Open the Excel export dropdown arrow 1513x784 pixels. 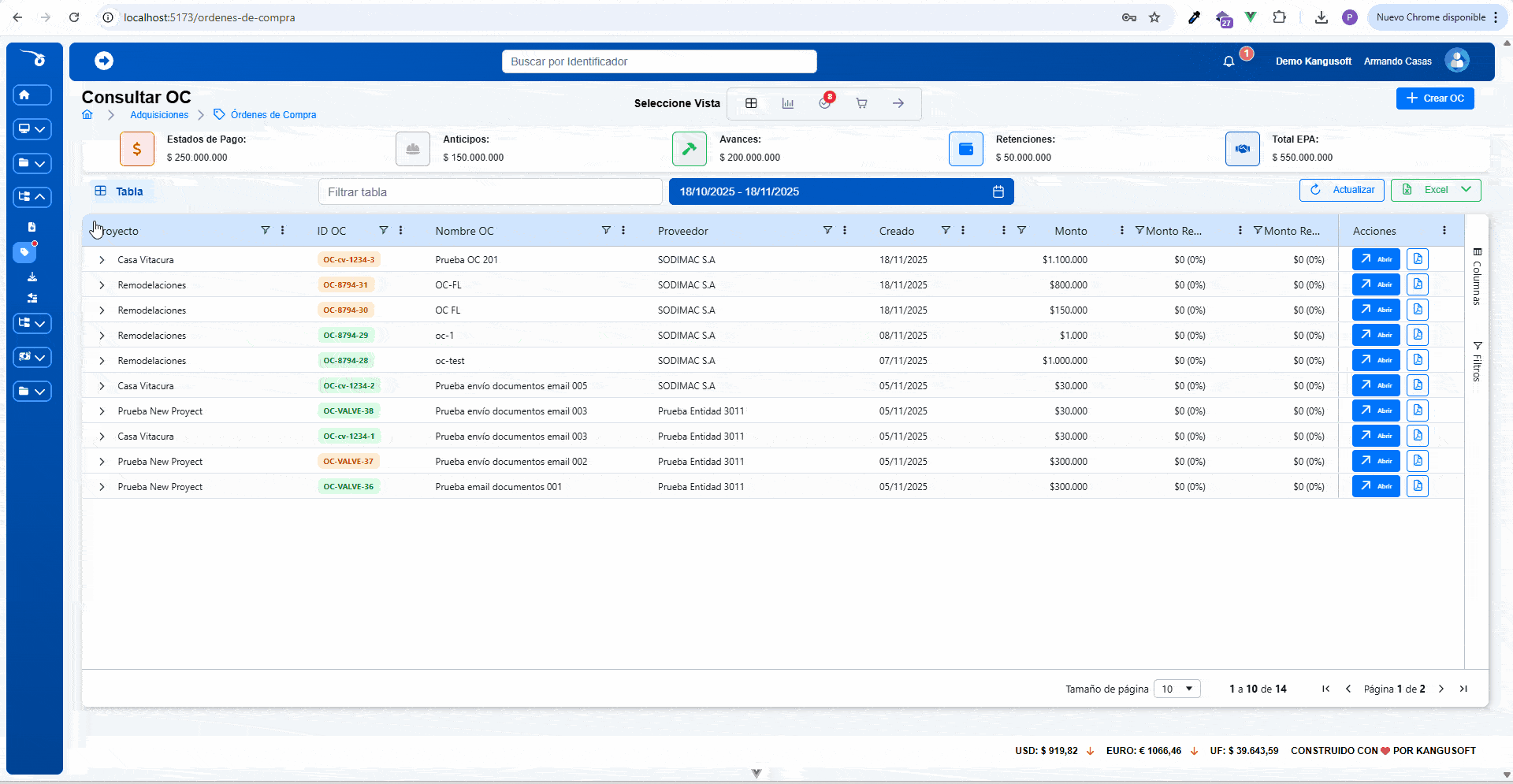pos(1466,190)
